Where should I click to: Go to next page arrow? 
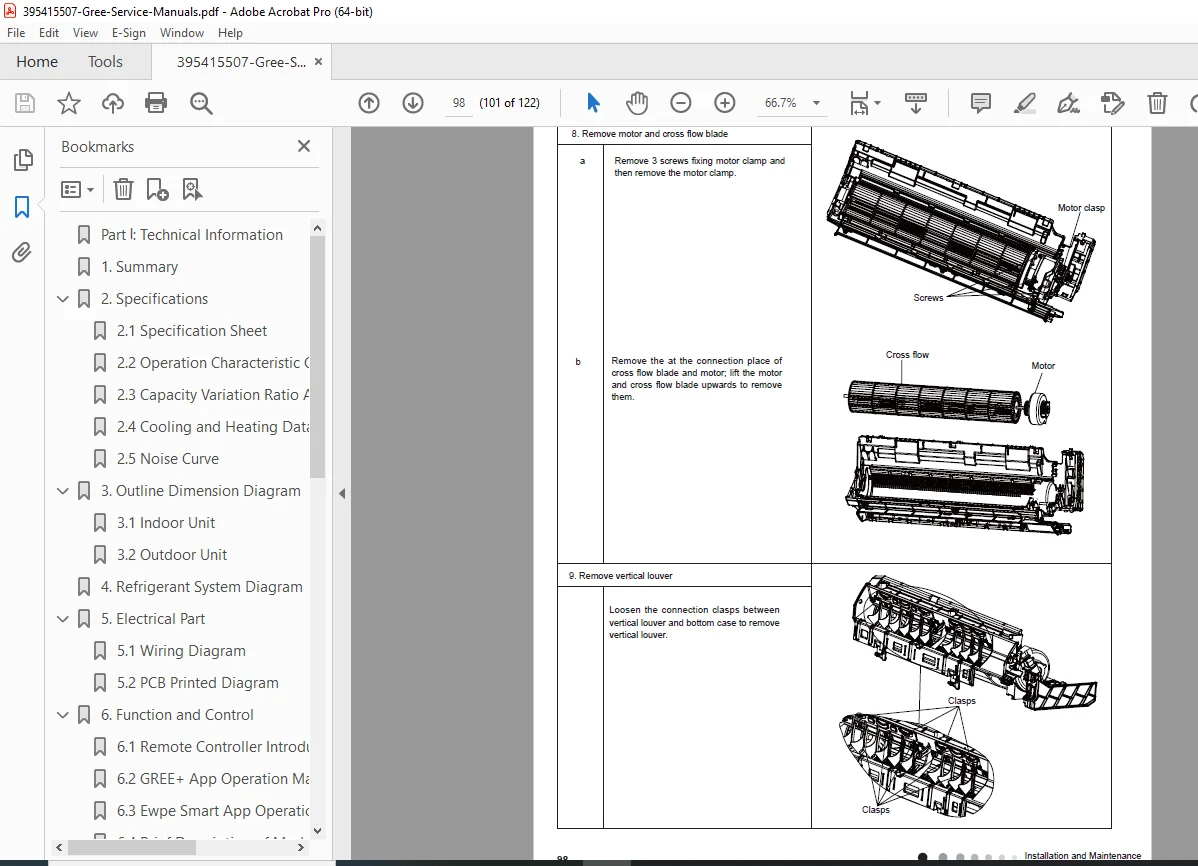413,103
